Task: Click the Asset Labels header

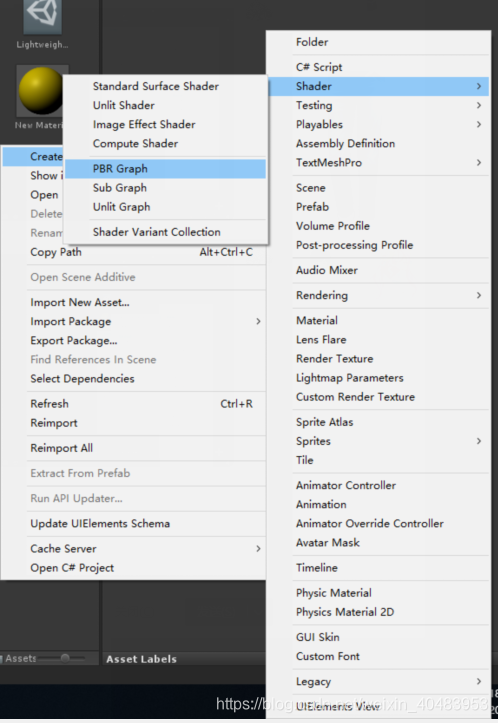Action: pos(142,659)
